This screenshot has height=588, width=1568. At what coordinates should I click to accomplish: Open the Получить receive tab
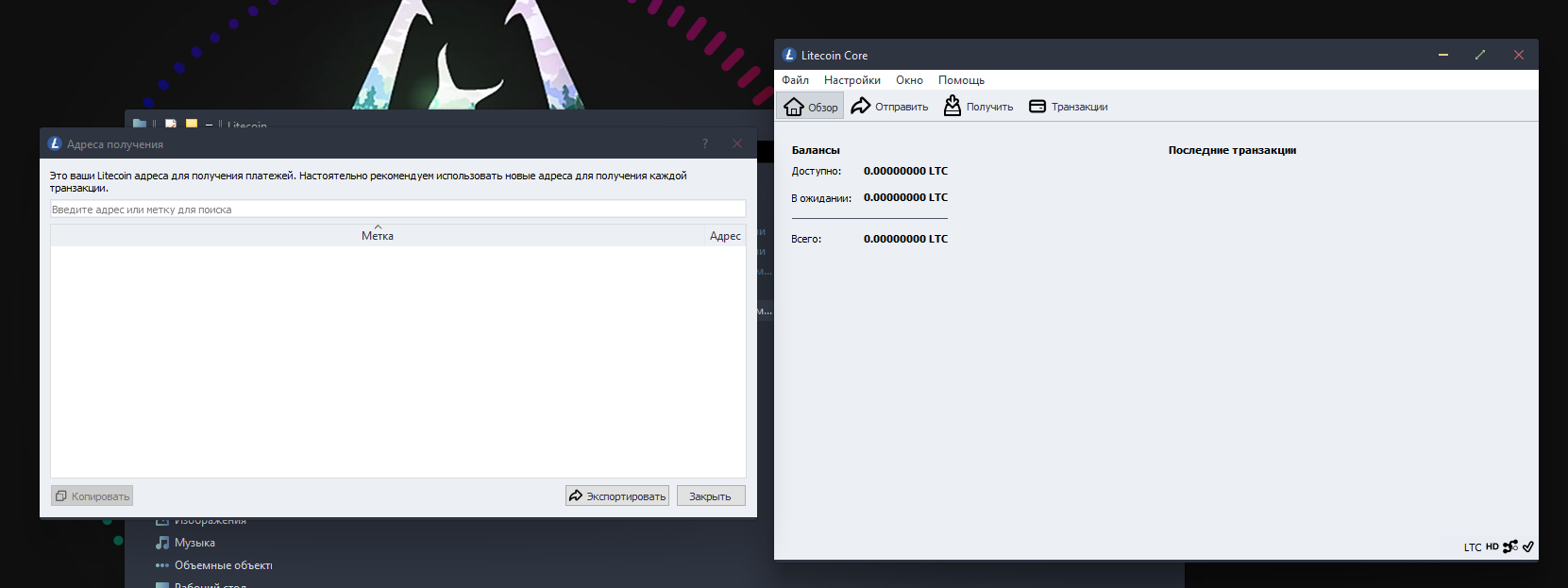tap(979, 107)
